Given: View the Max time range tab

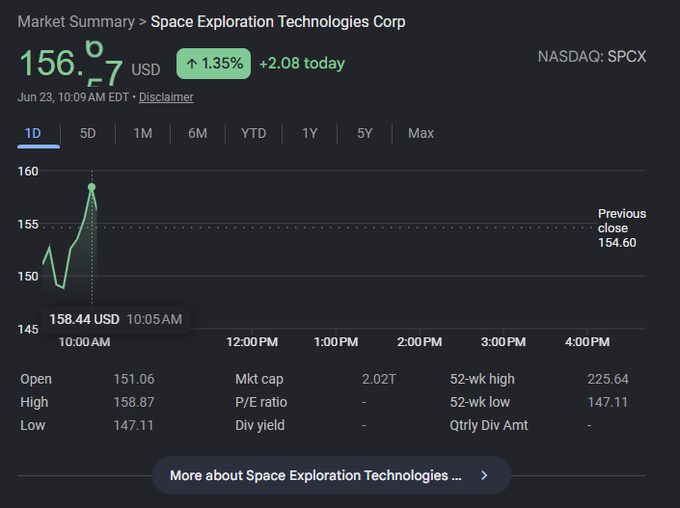Looking at the screenshot, I should [x=421, y=134].
